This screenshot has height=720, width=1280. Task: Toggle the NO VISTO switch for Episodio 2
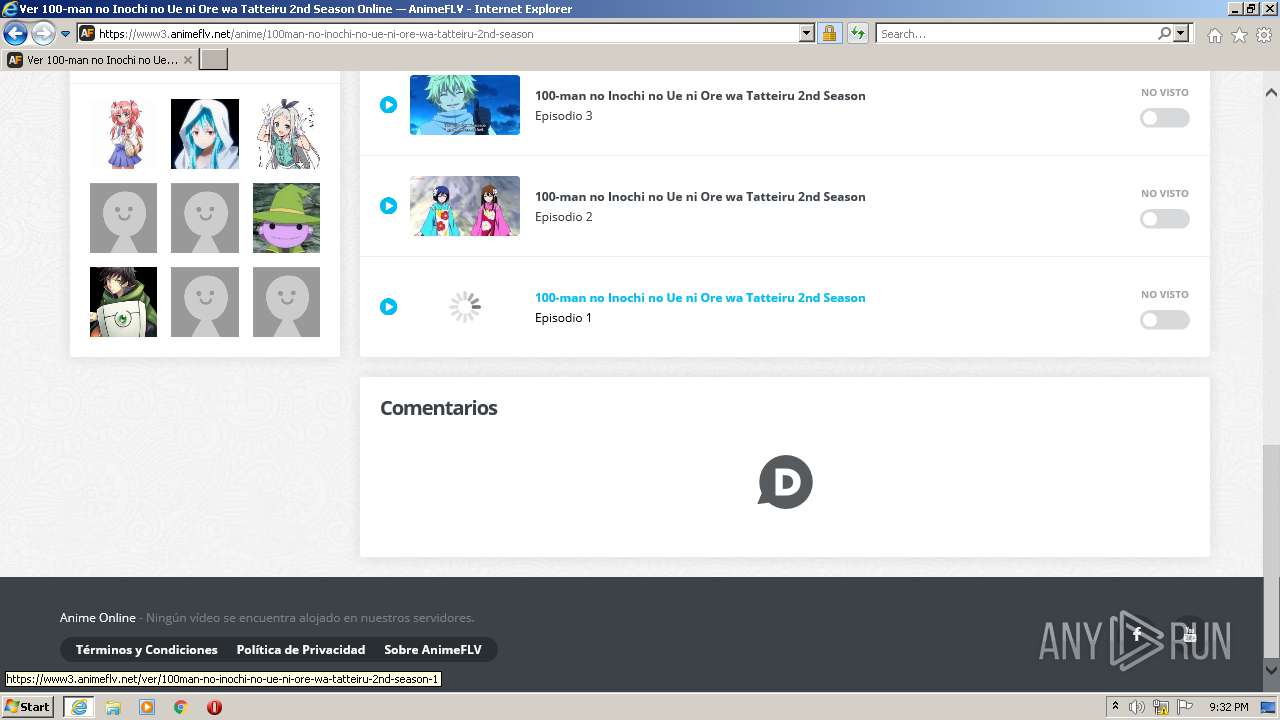click(x=1165, y=219)
